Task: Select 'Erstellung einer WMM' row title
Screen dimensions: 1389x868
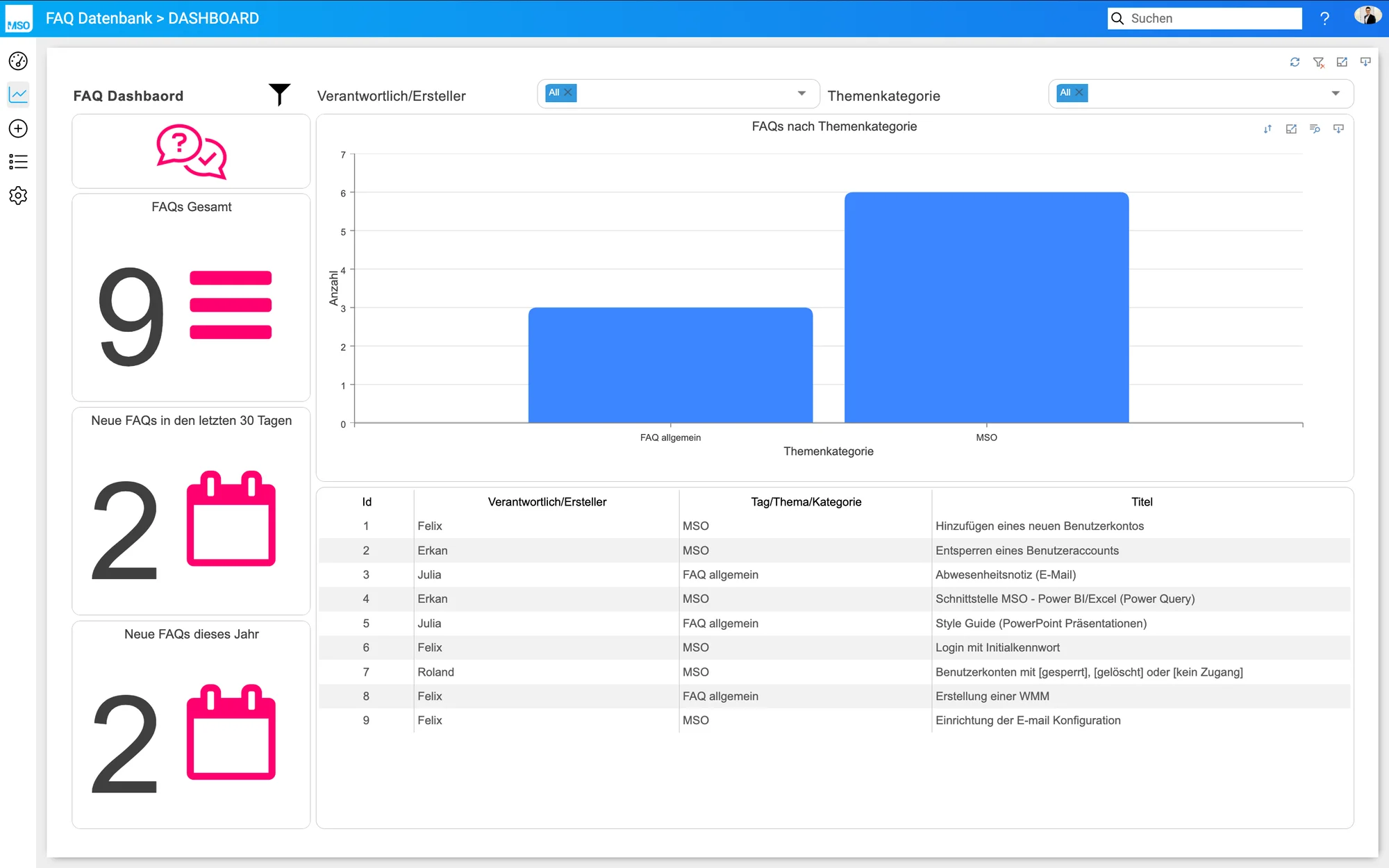Action: [992, 696]
